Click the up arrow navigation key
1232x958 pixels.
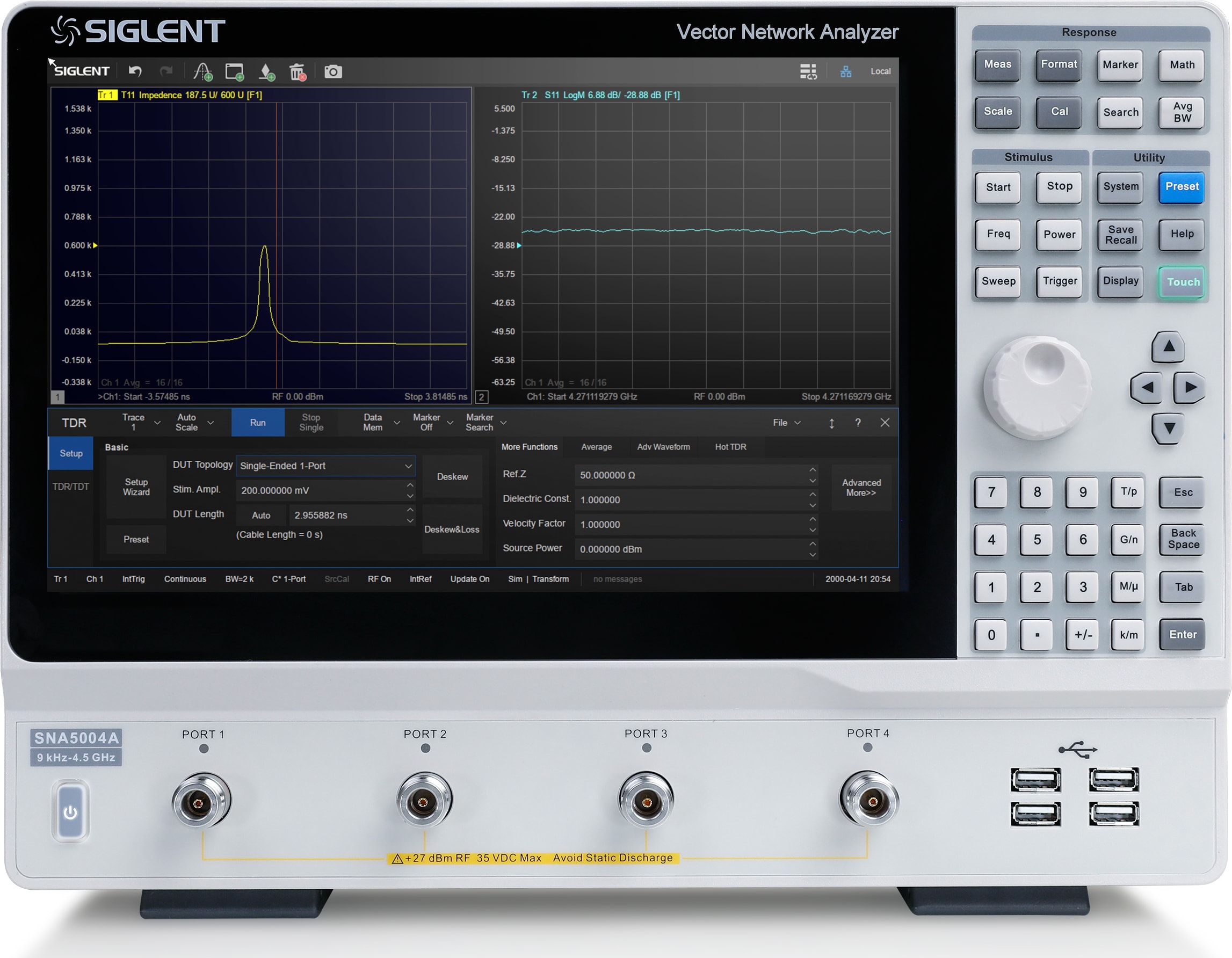(1168, 346)
